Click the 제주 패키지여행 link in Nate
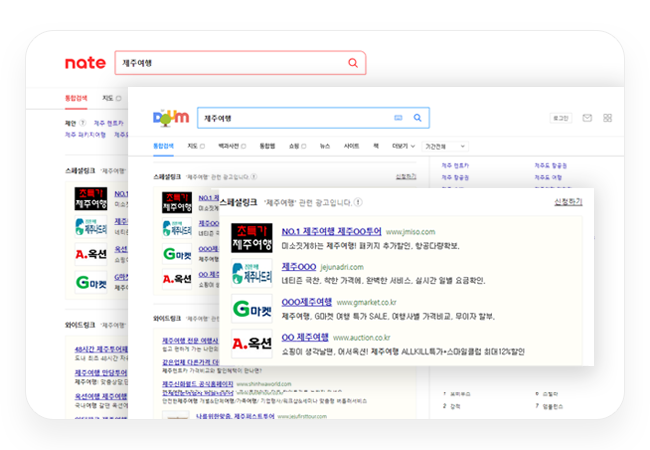The height and width of the screenshot is (450, 650). (x=85, y=135)
